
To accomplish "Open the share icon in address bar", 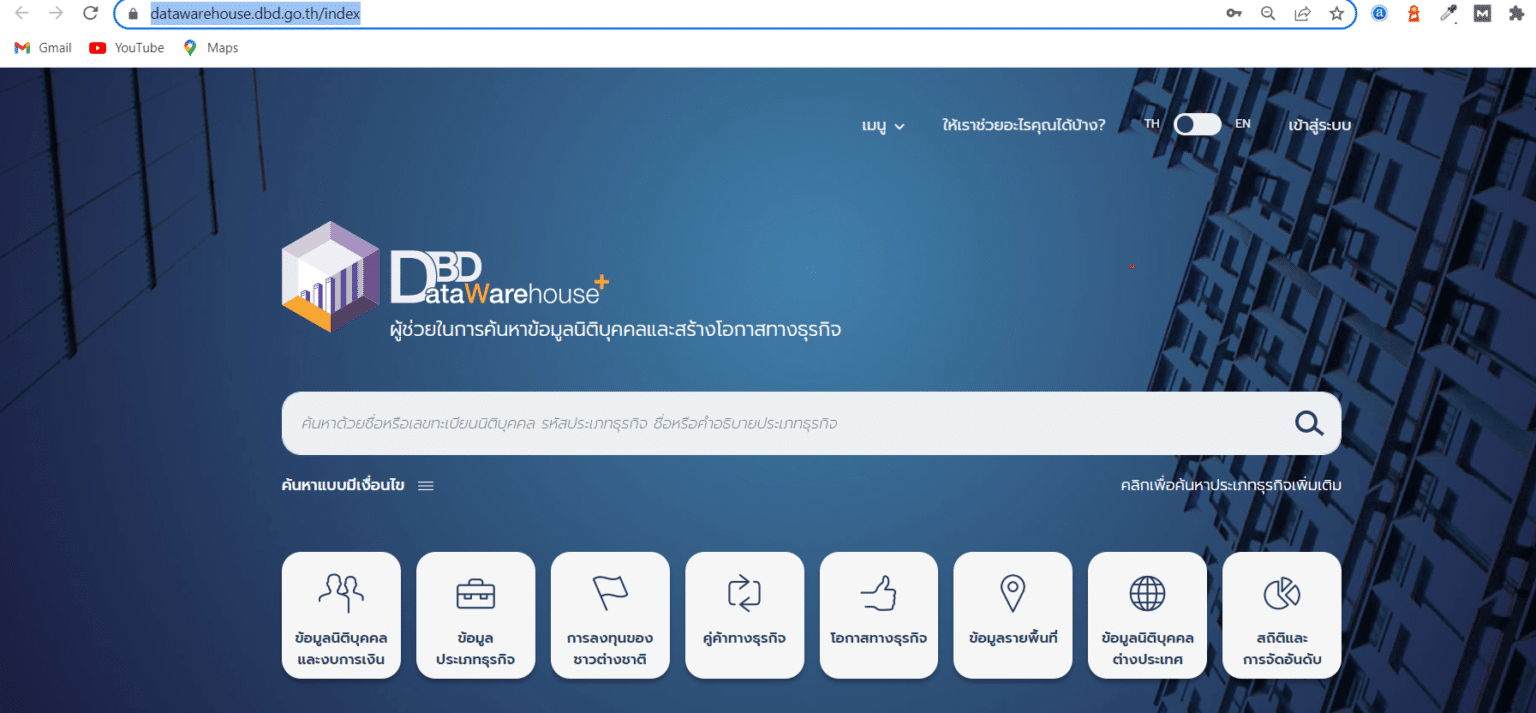I will pyautogui.click(x=1302, y=14).
